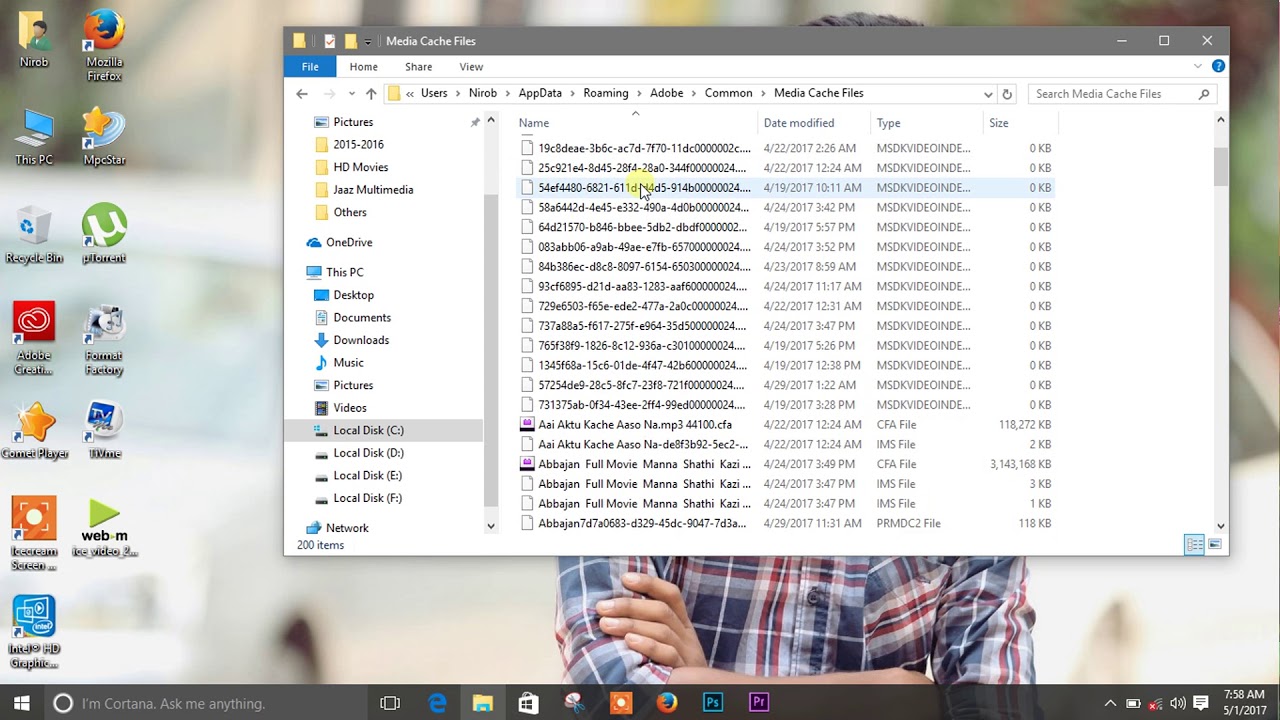Refresh the Media Cache Files folder
Image resolution: width=1280 pixels, height=720 pixels.
click(1007, 94)
